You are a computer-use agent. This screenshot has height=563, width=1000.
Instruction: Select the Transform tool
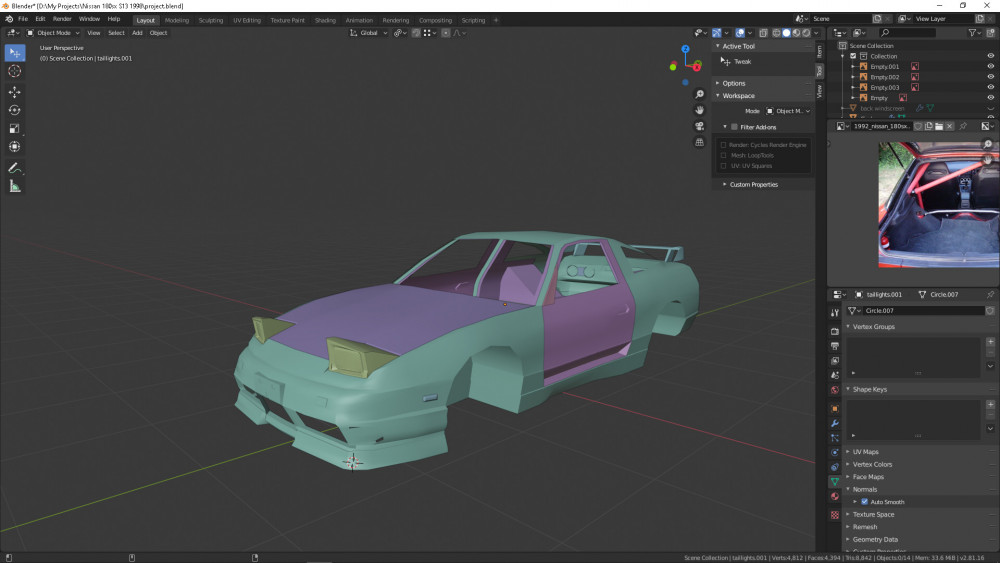click(15, 147)
